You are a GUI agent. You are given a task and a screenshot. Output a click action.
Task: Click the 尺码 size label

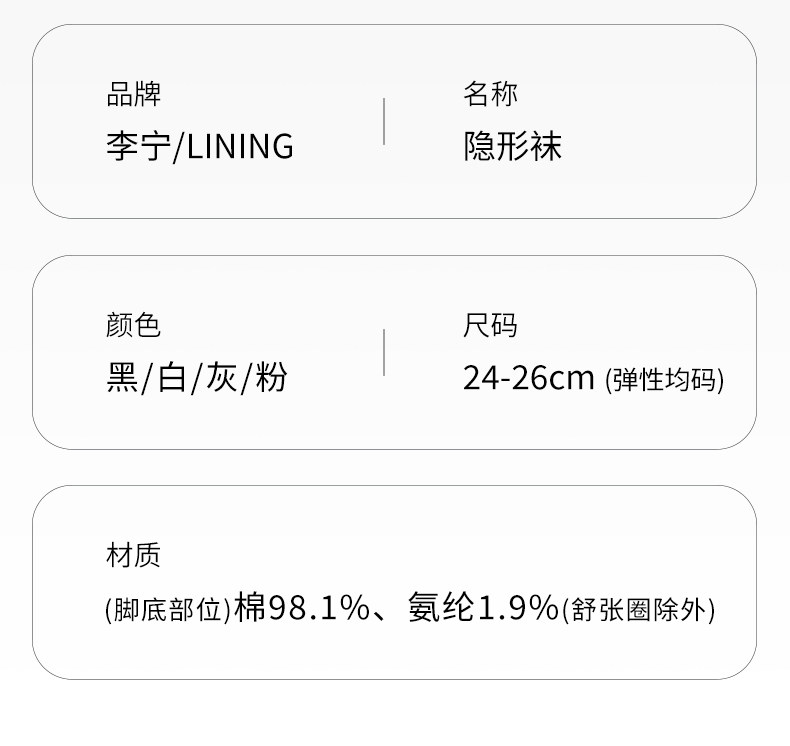(490, 325)
